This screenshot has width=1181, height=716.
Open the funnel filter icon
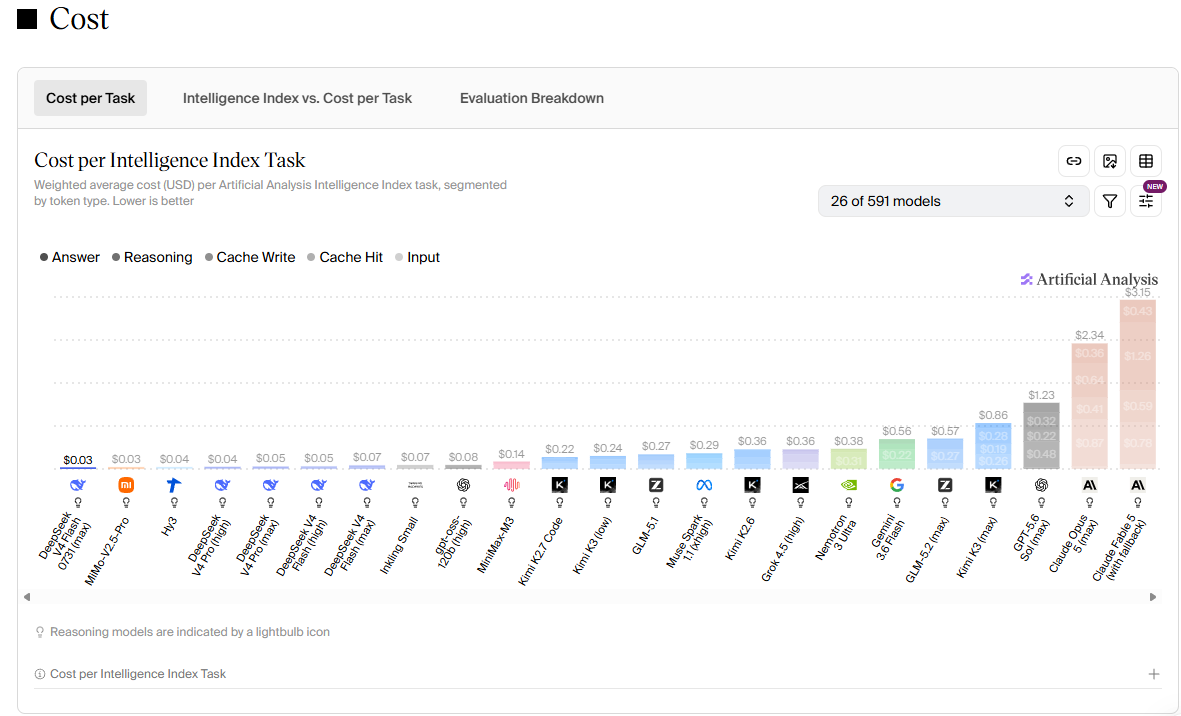point(1109,201)
